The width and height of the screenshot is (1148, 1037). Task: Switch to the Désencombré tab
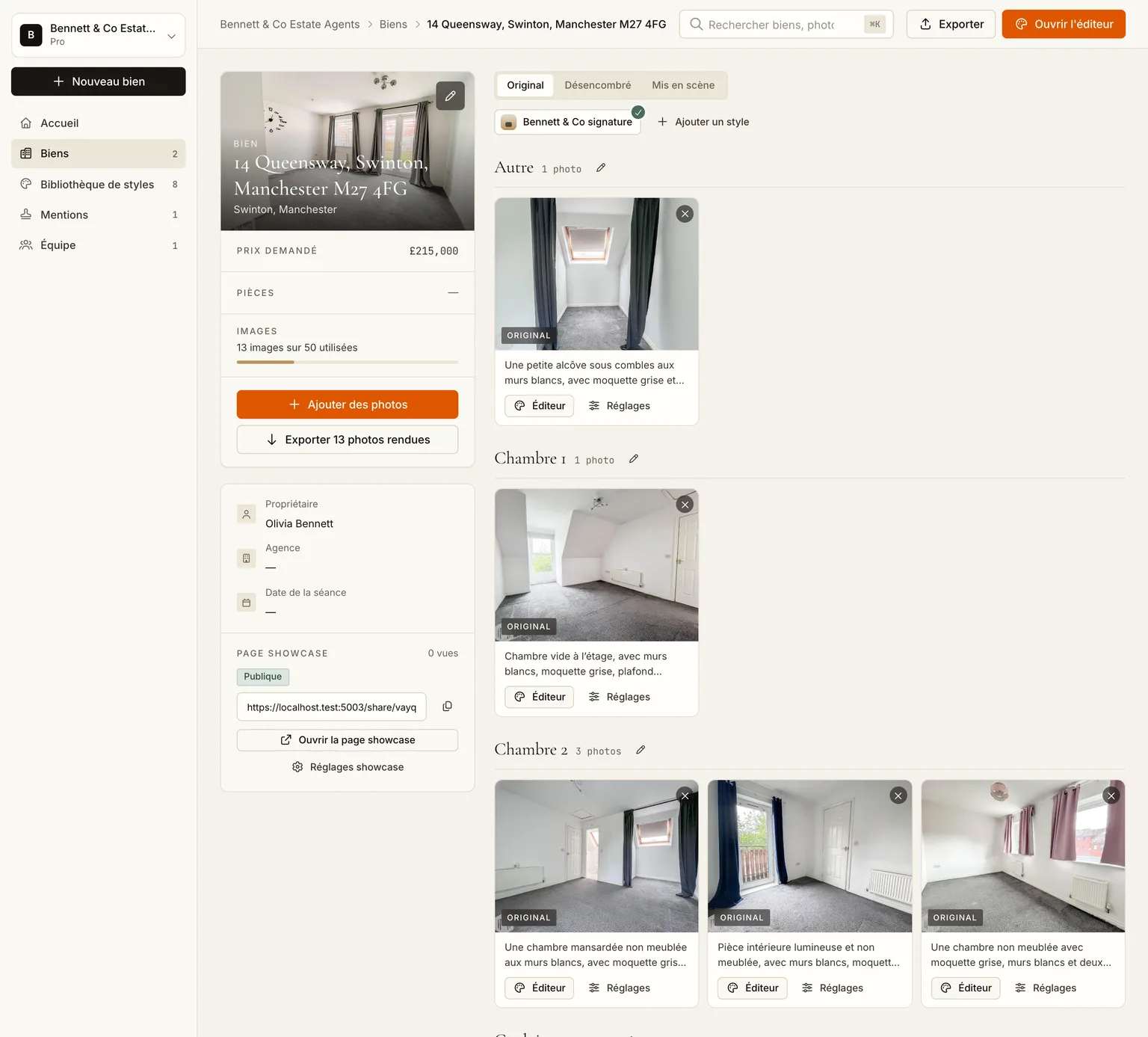598,85
